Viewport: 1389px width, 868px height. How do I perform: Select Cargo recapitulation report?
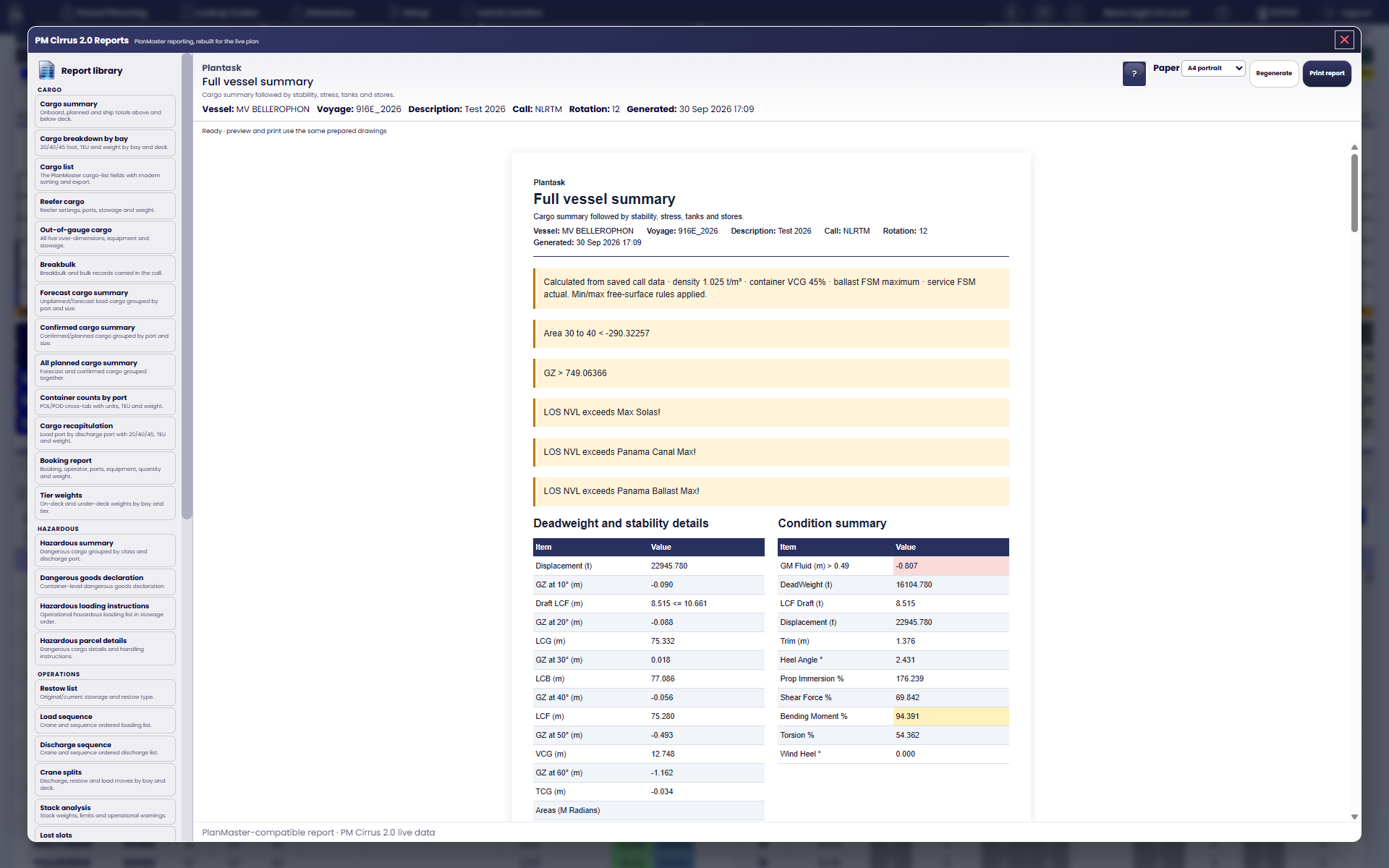(x=105, y=433)
